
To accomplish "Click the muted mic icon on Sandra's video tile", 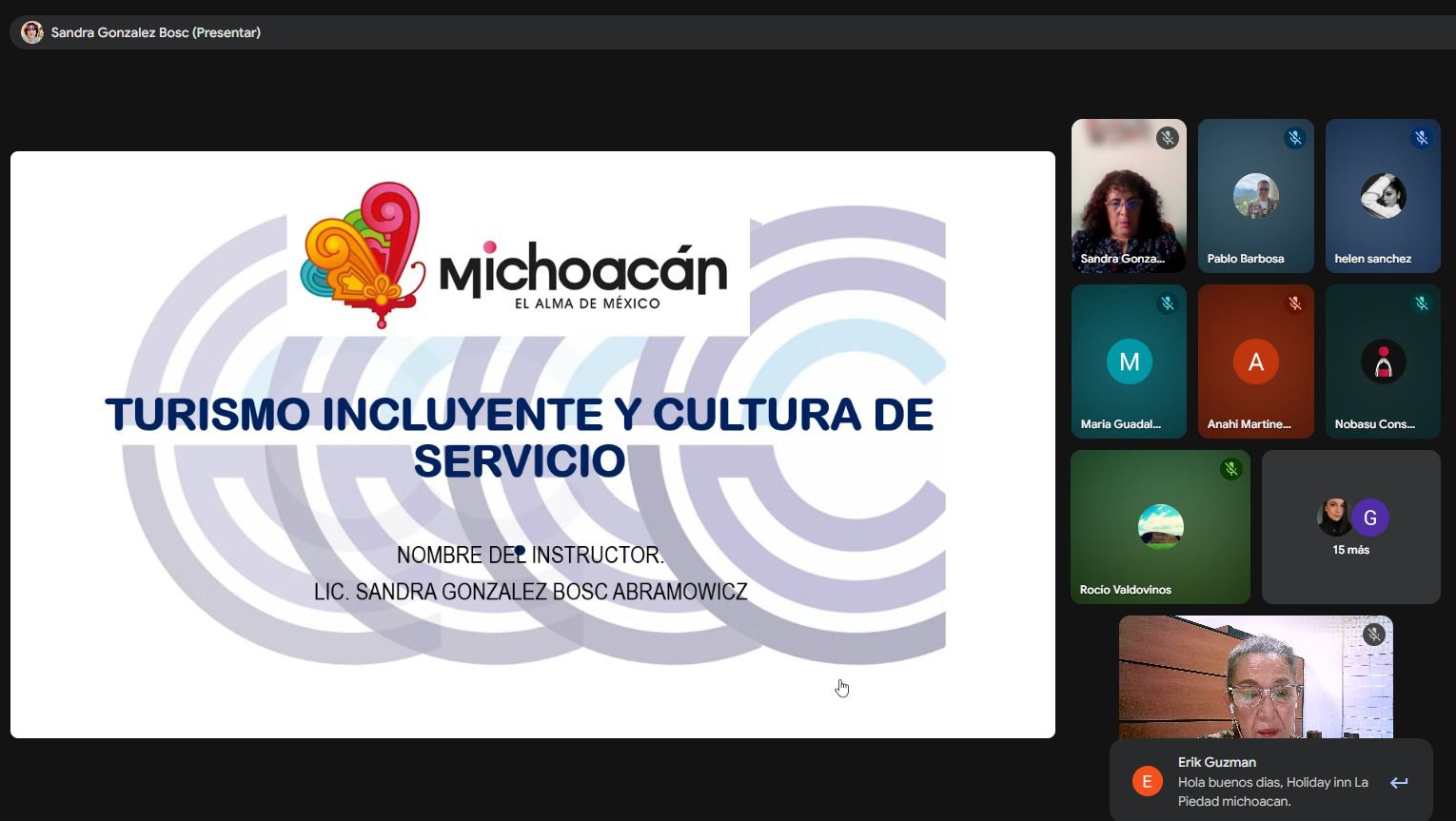I will coord(1168,138).
